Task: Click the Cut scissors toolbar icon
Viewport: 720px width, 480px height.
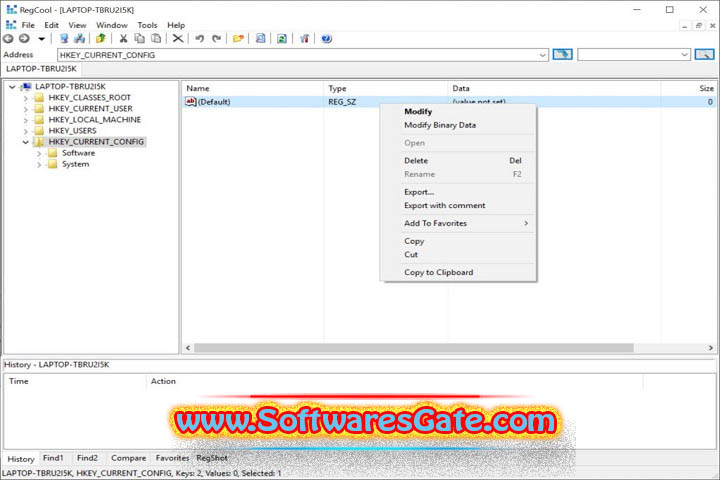Action: pyautogui.click(x=123, y=39)
